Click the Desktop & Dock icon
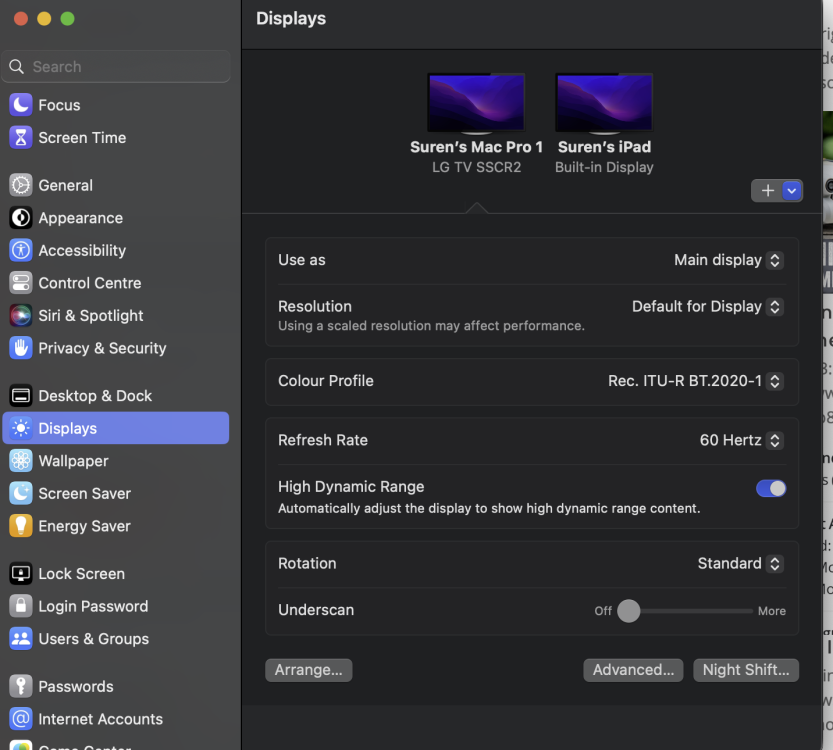 click(21, 396)
